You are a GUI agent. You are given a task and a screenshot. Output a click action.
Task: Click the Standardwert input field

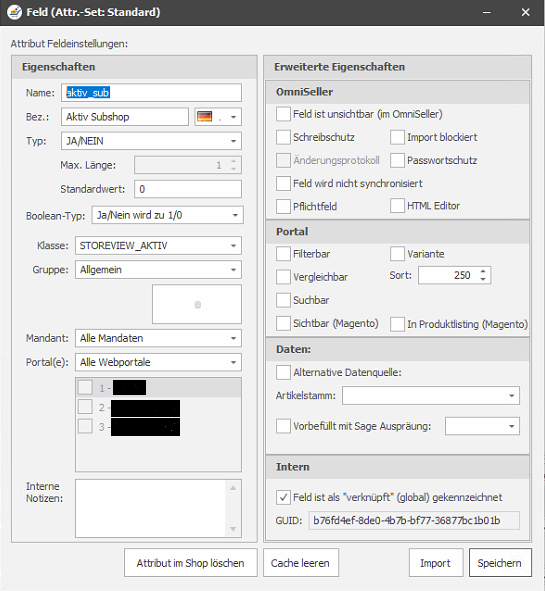coord(188,189)
